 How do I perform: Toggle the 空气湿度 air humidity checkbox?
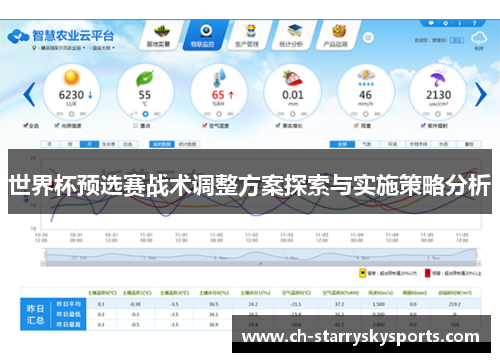[205, 125]
